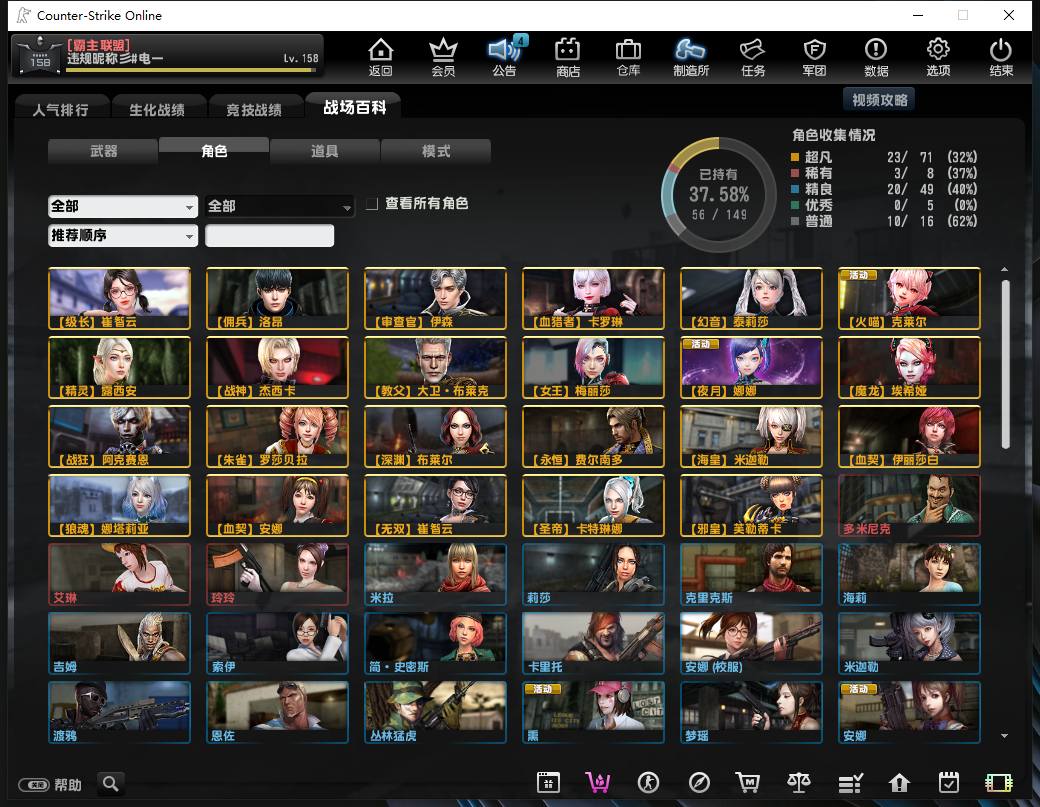Open the 会员 crown icon
The height and width of the screenshot is (807, 1040).
coord(443,57)
